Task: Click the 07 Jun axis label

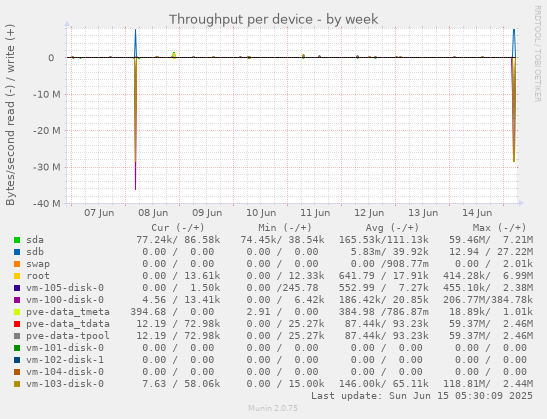Action: pyautogui.click(x=99, y=213)
